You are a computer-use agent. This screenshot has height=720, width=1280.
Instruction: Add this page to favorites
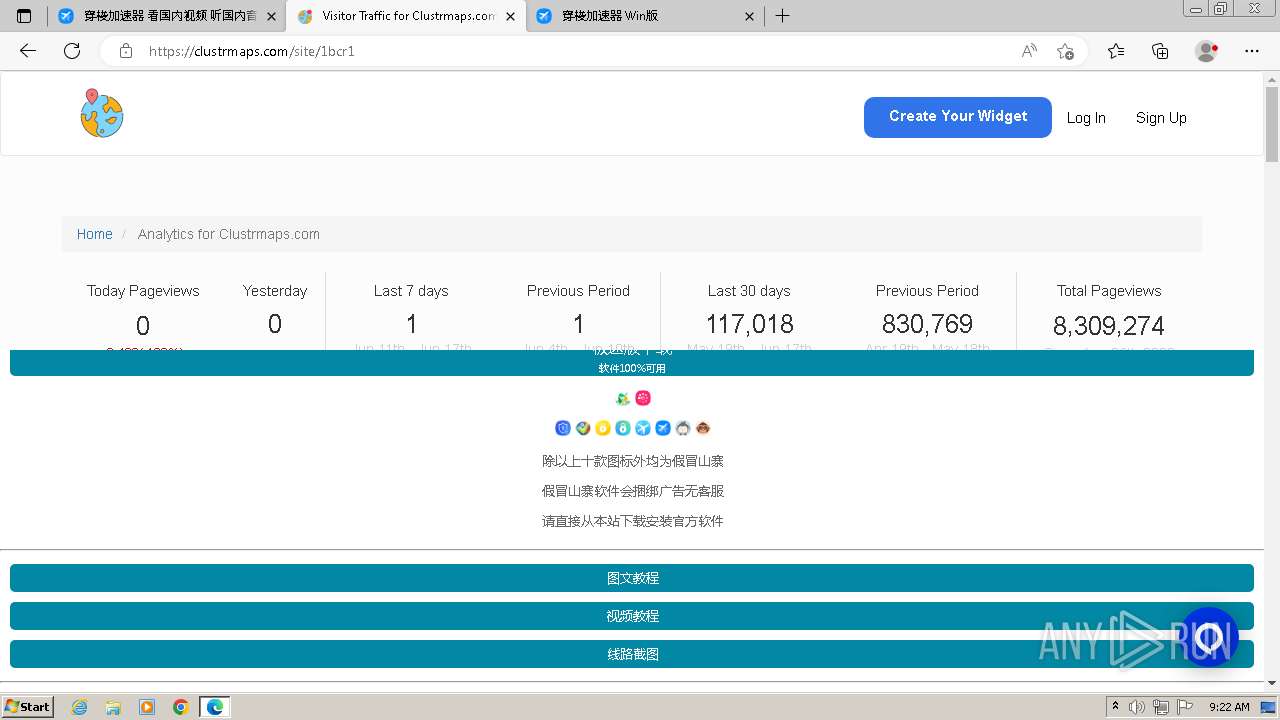(x=1065, y=51)
